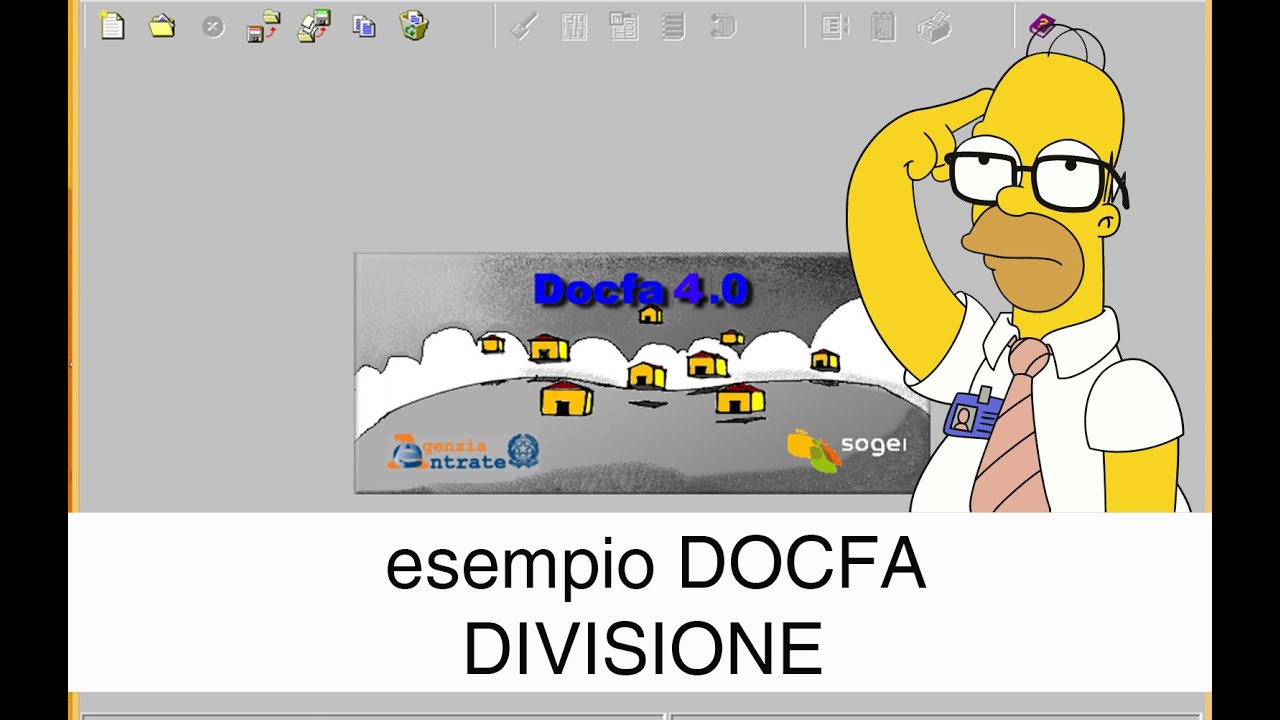
Task: Open help via the purple book icon
Action: click(x=1042, y=25)
